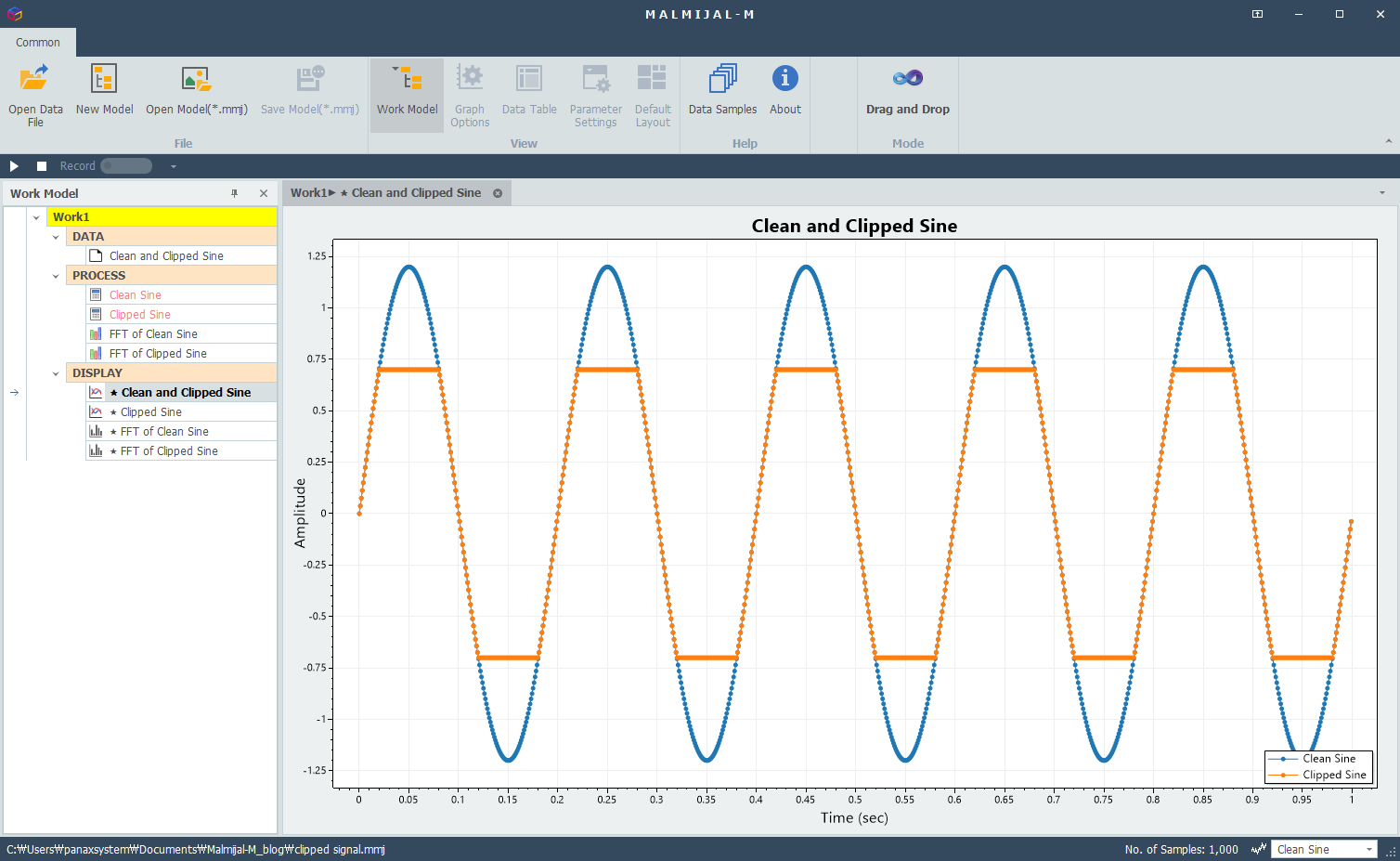
Task: Click the FFT of Clean Sine process icon
Action: (x=96, y=333)
